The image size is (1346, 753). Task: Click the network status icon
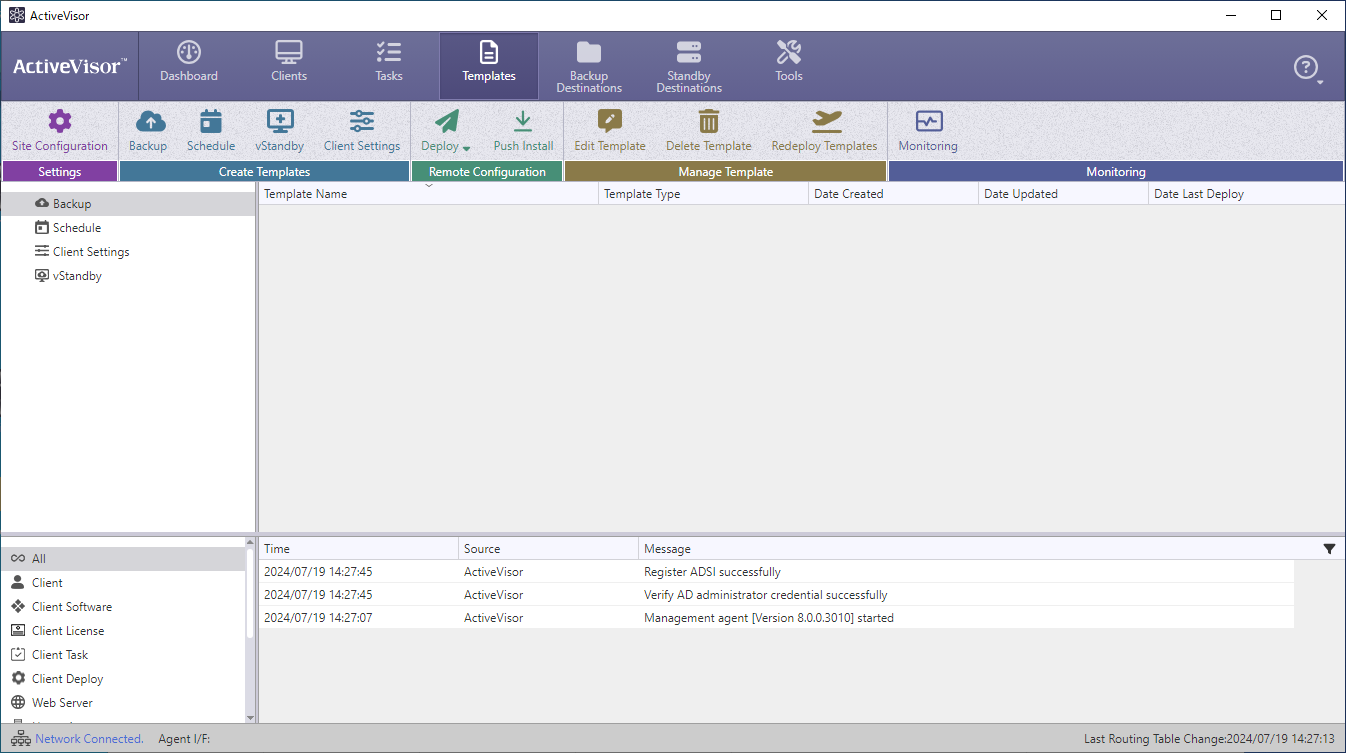pos(19,739)
